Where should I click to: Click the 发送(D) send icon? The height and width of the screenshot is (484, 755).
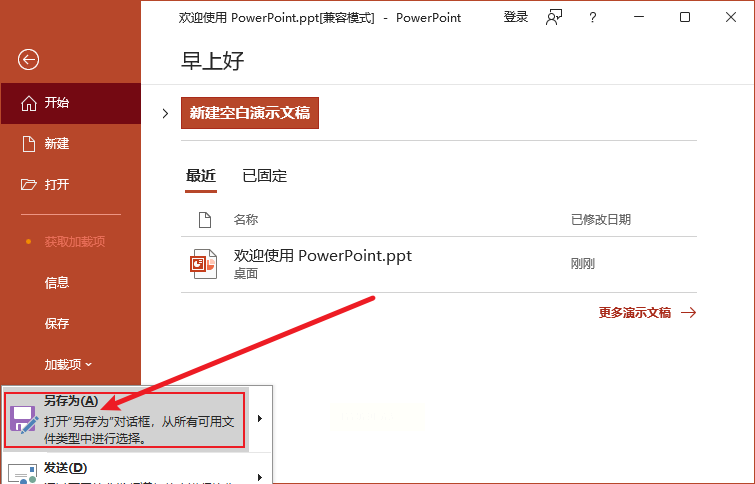tap(22, 473)
